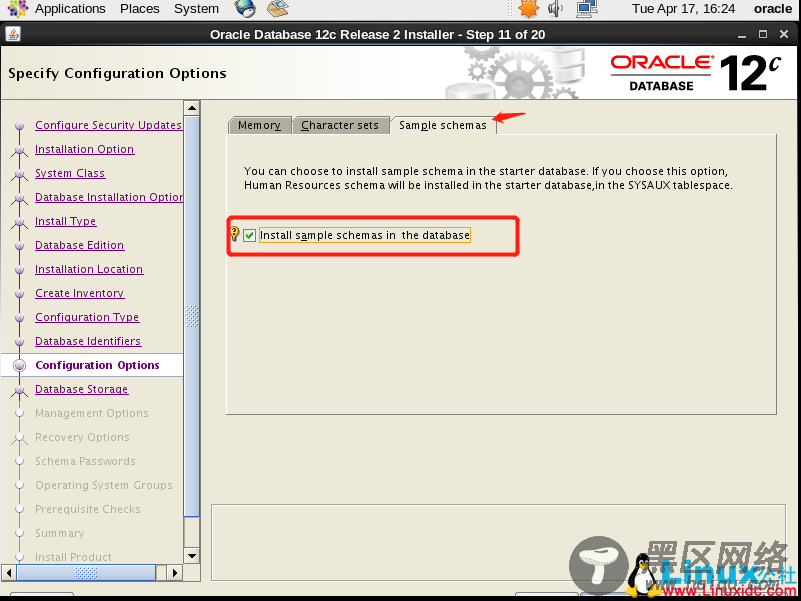Click the greyed Summary step
The height and width of the screenshot is (601, 801).
60,534
